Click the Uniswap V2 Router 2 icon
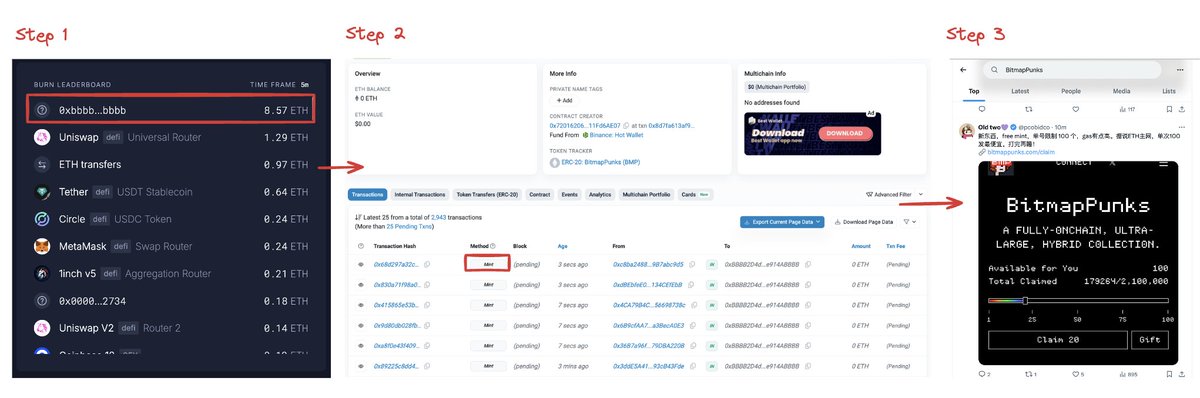Screen dimensions: 1200x398 [42, 328]
